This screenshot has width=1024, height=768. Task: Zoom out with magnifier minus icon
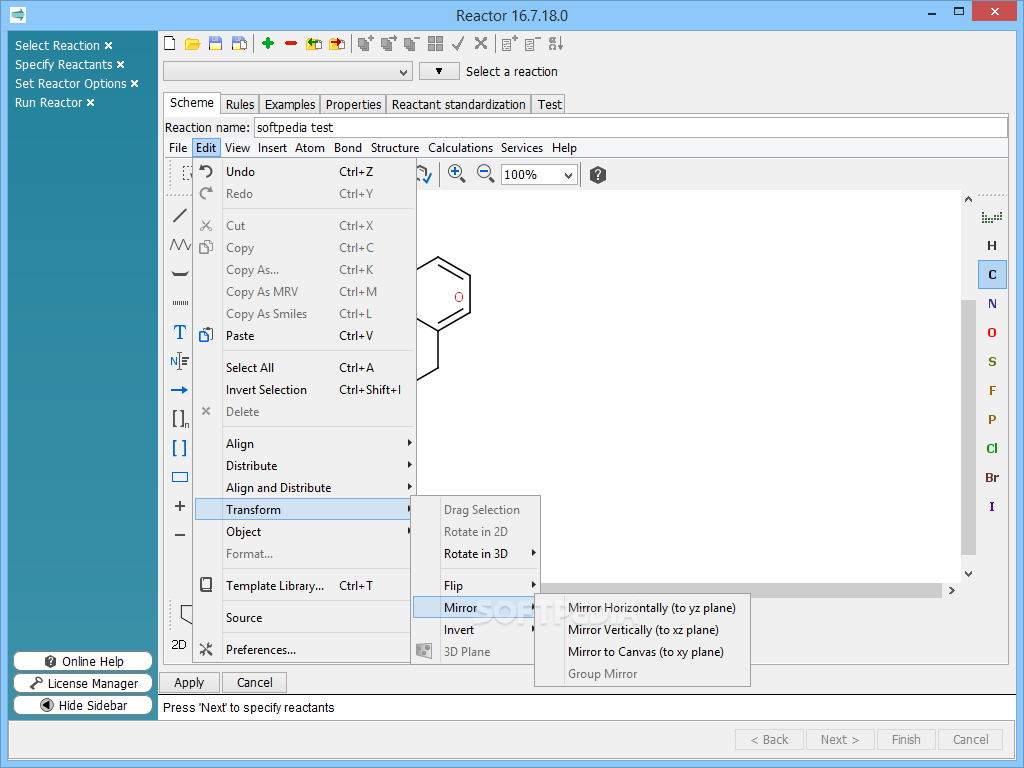(485, 174)
